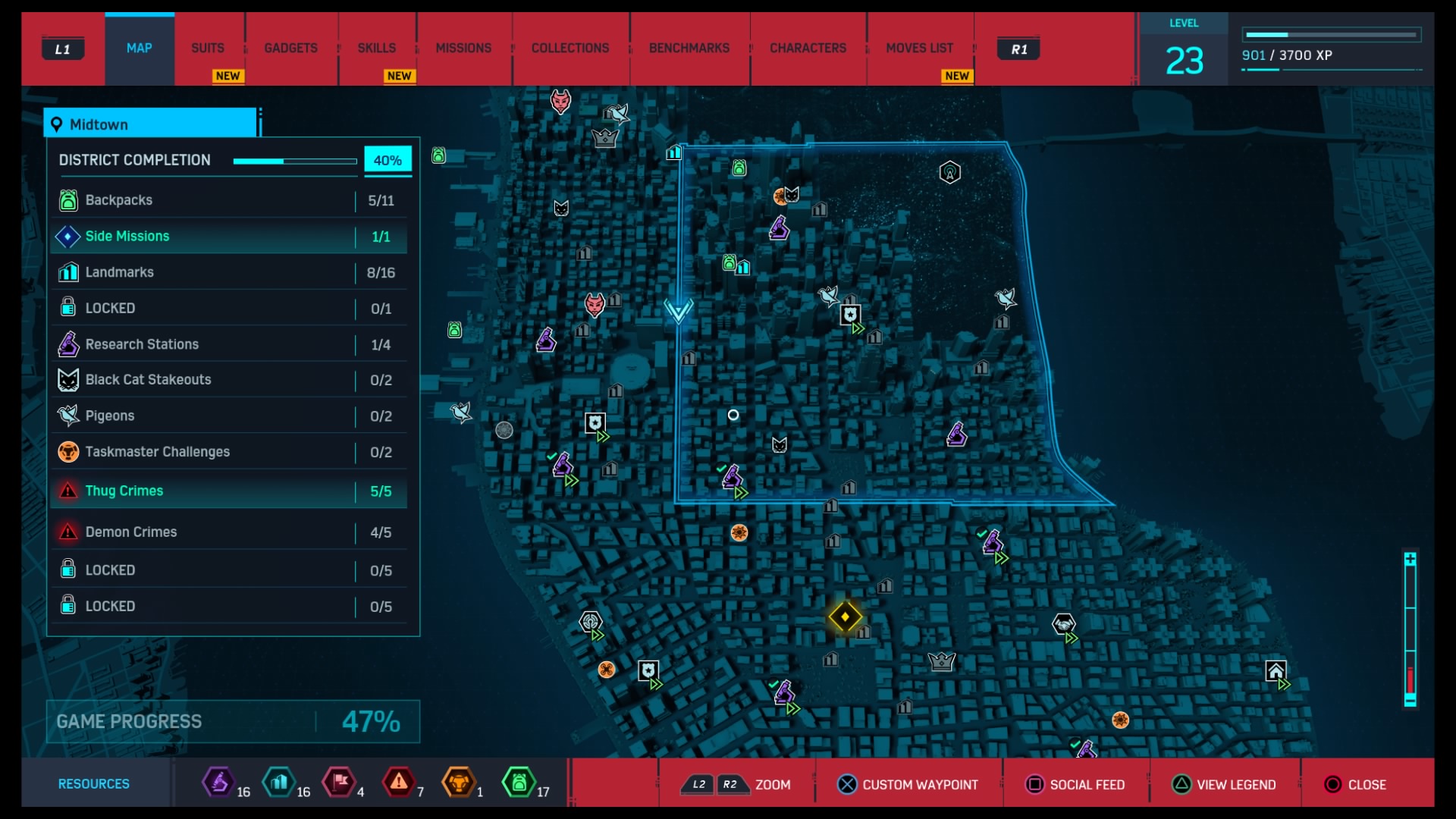The image size is (1456, 819).
Task: Click the Game Progress 47% panel
Action: click(x=233, y=721)
